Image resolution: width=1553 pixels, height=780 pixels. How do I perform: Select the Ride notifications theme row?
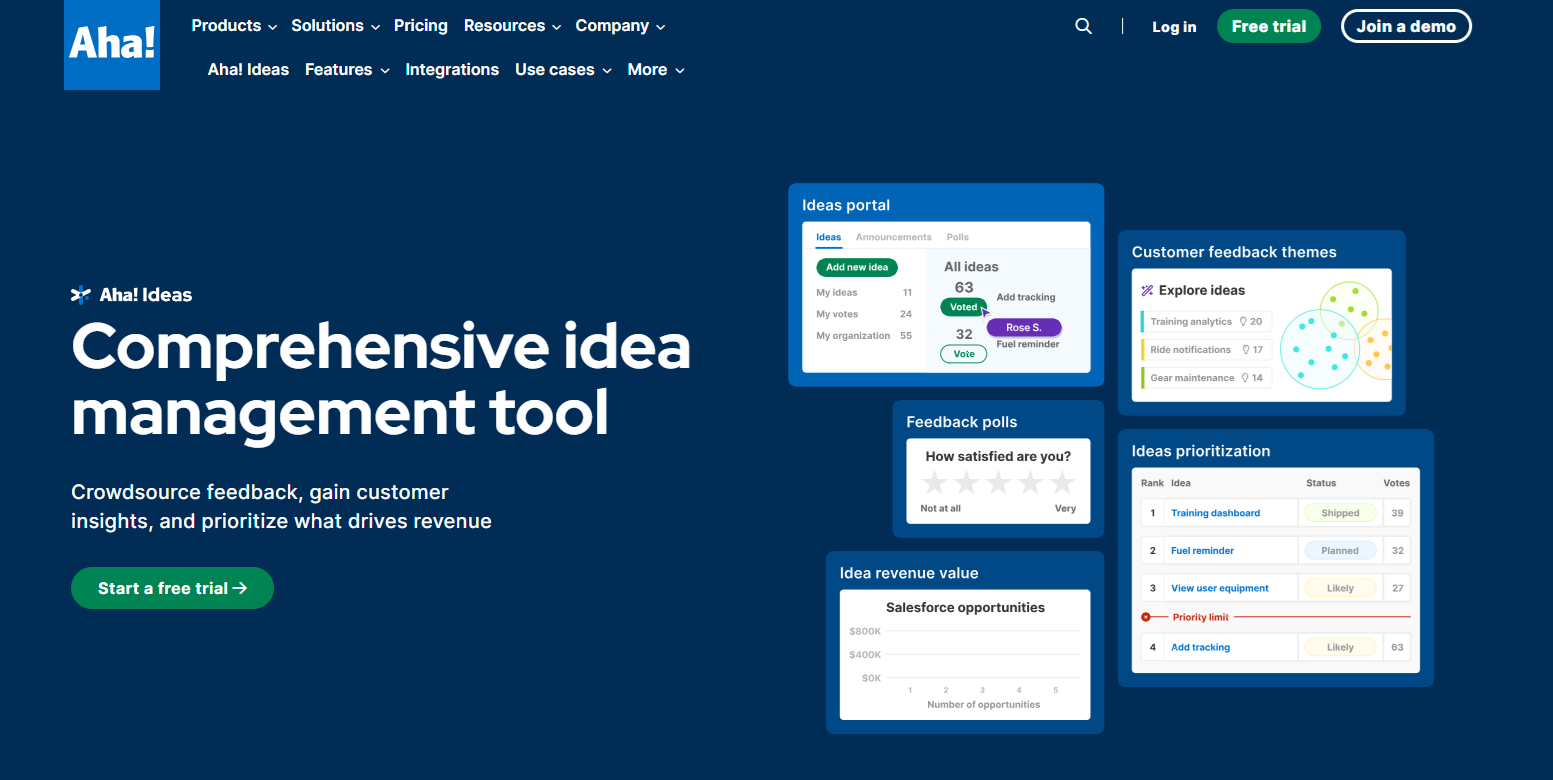click(x=1206, y=350)
